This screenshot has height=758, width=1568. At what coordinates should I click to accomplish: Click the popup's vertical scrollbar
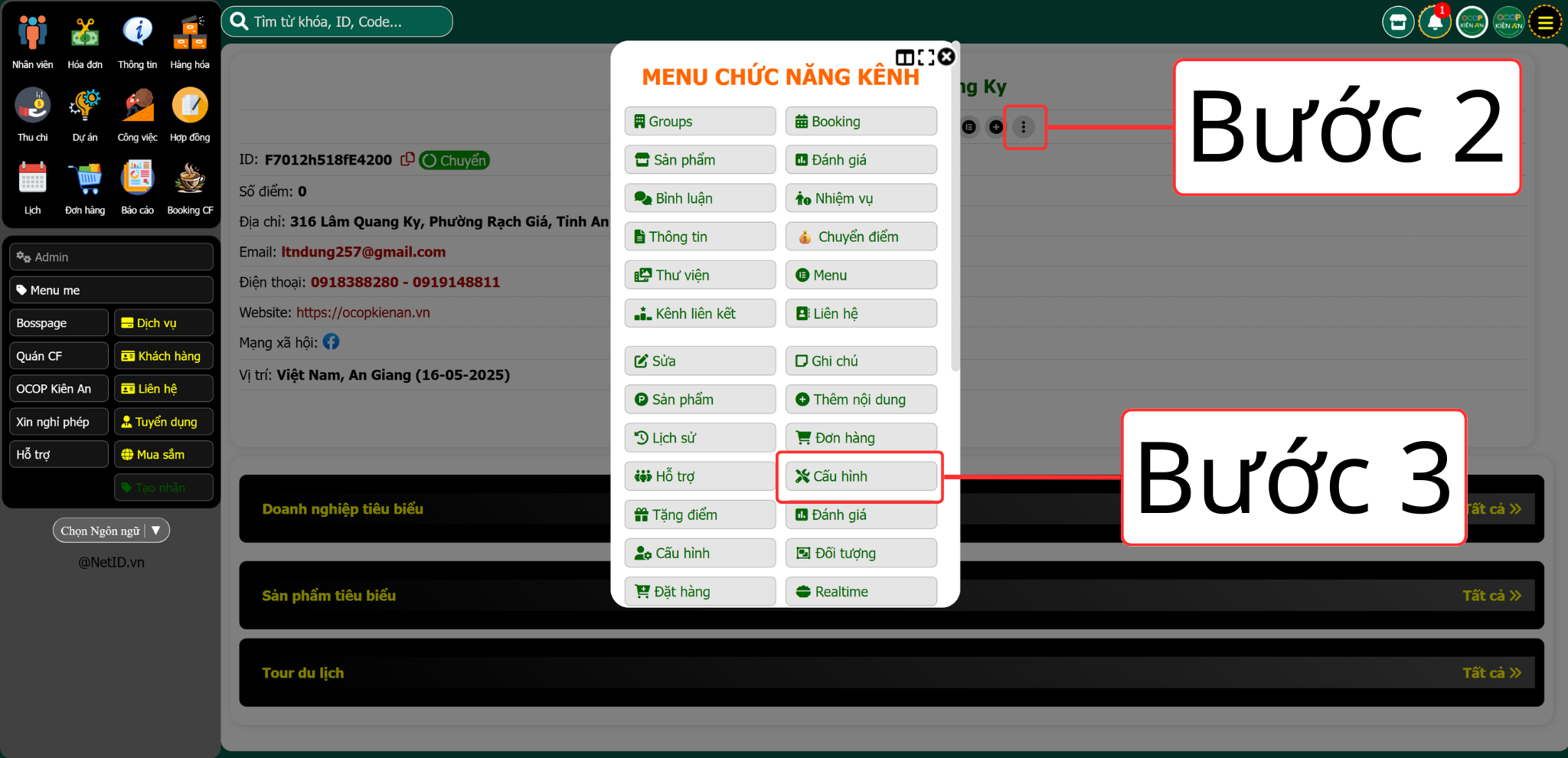[955, 230]
